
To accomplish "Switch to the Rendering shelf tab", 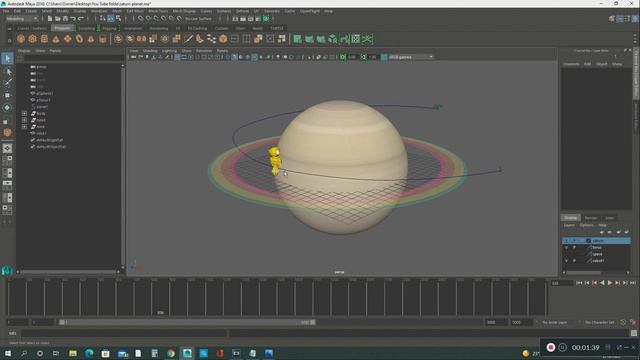I will (159, 28).
